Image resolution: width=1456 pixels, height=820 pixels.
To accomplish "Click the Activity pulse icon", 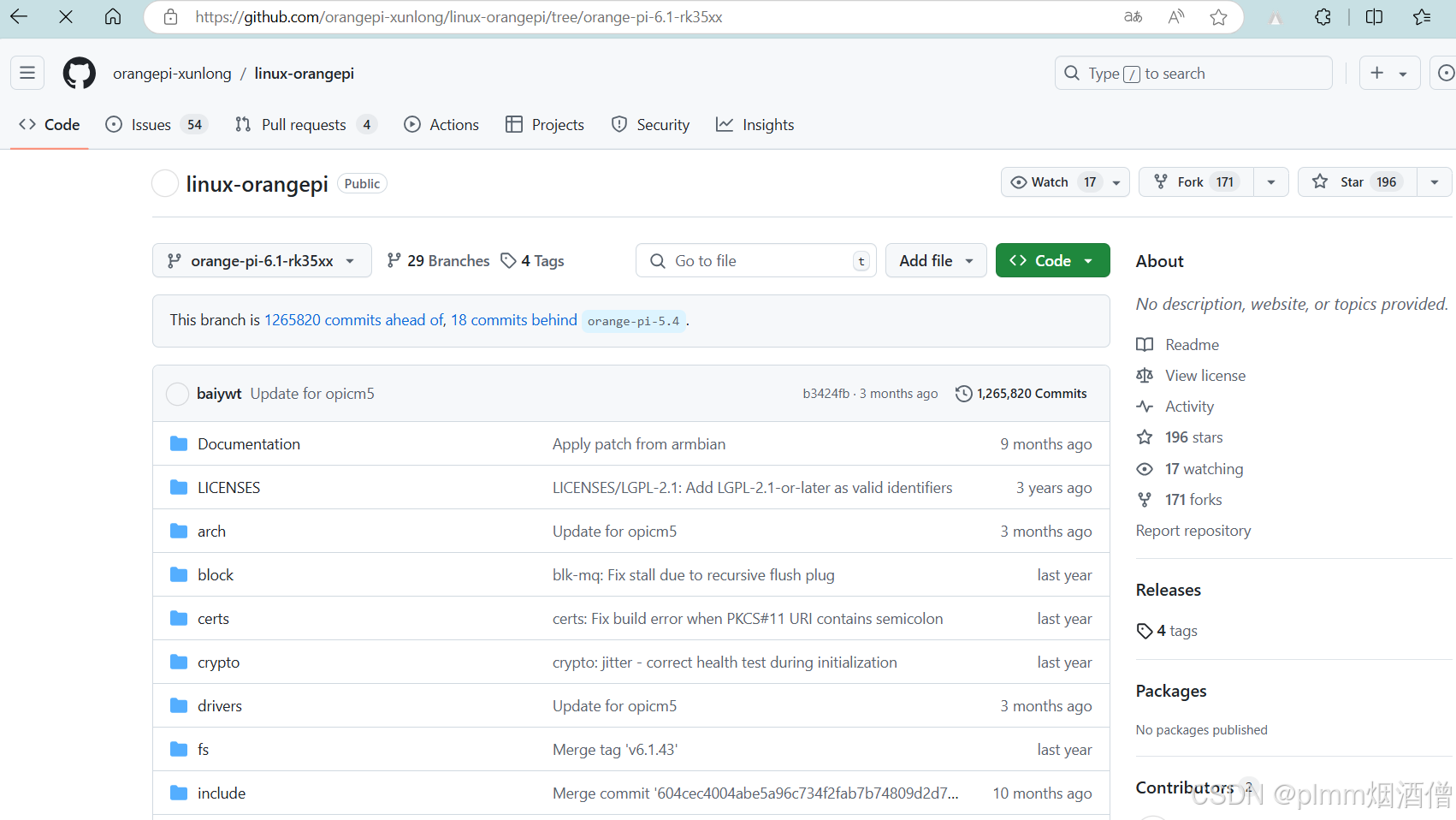I will [1145, 407].
